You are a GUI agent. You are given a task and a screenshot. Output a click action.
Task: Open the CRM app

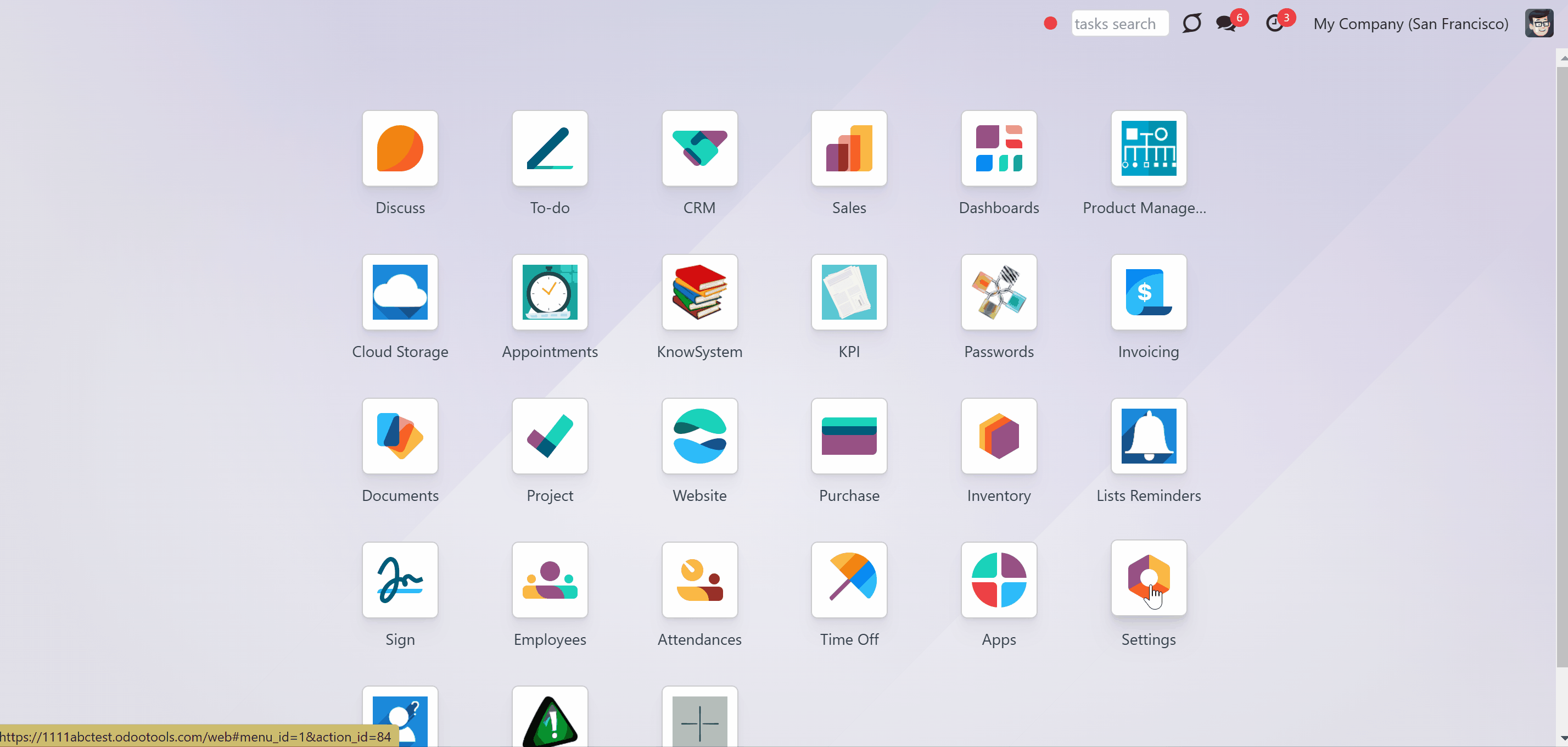699,148
